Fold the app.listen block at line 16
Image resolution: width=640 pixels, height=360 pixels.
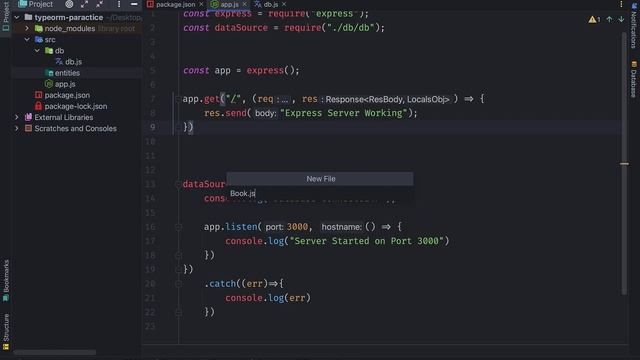178,227
